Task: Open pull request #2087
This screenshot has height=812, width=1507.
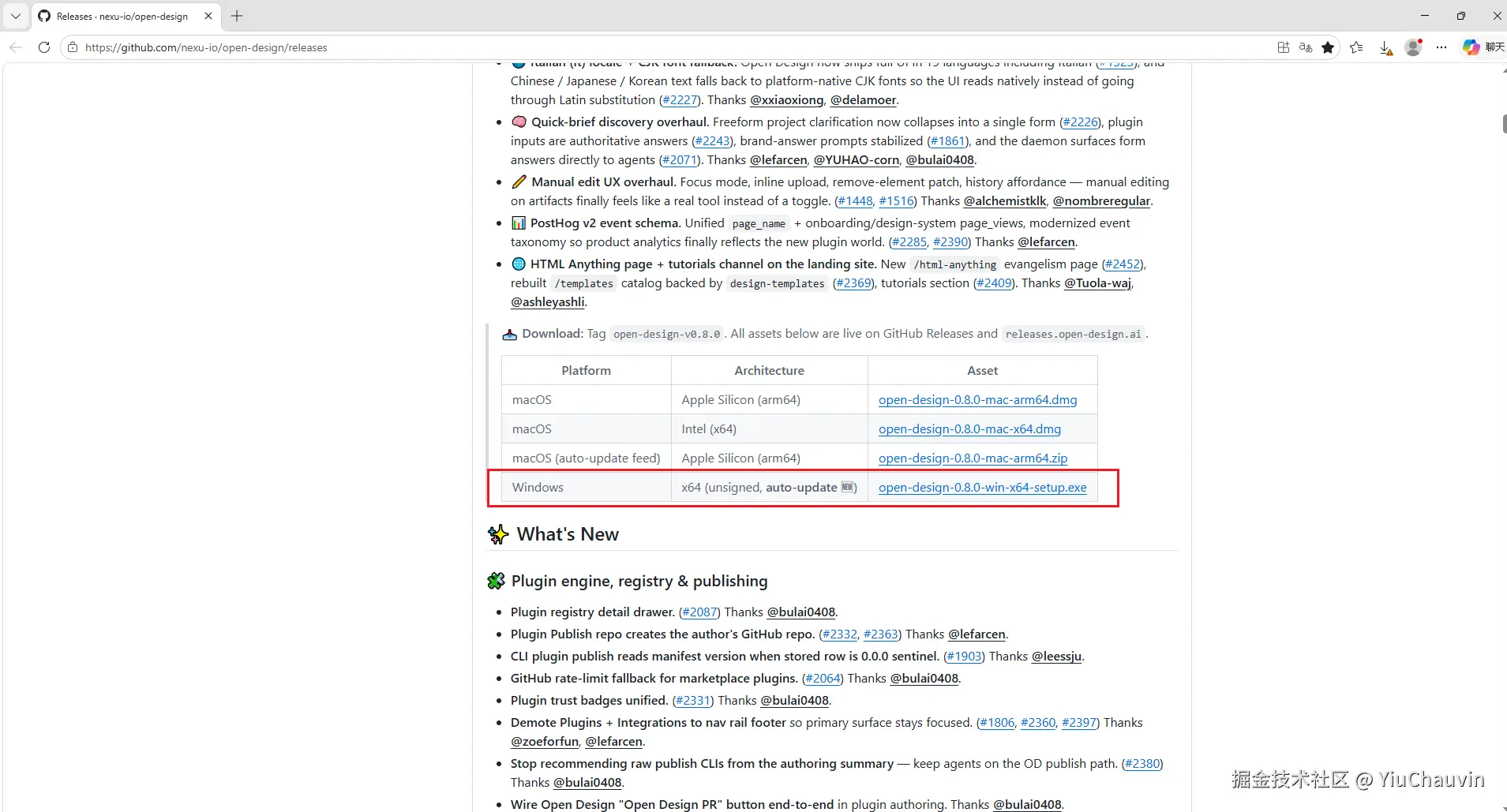Action: point(699,612)
